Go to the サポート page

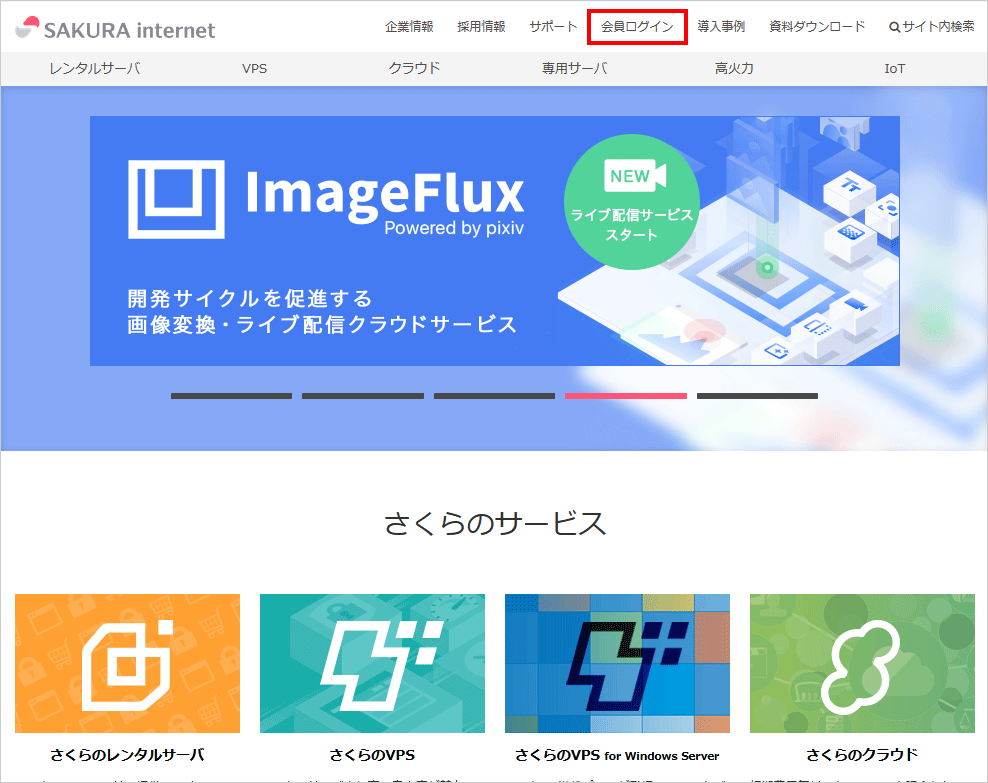coord(553,26)
